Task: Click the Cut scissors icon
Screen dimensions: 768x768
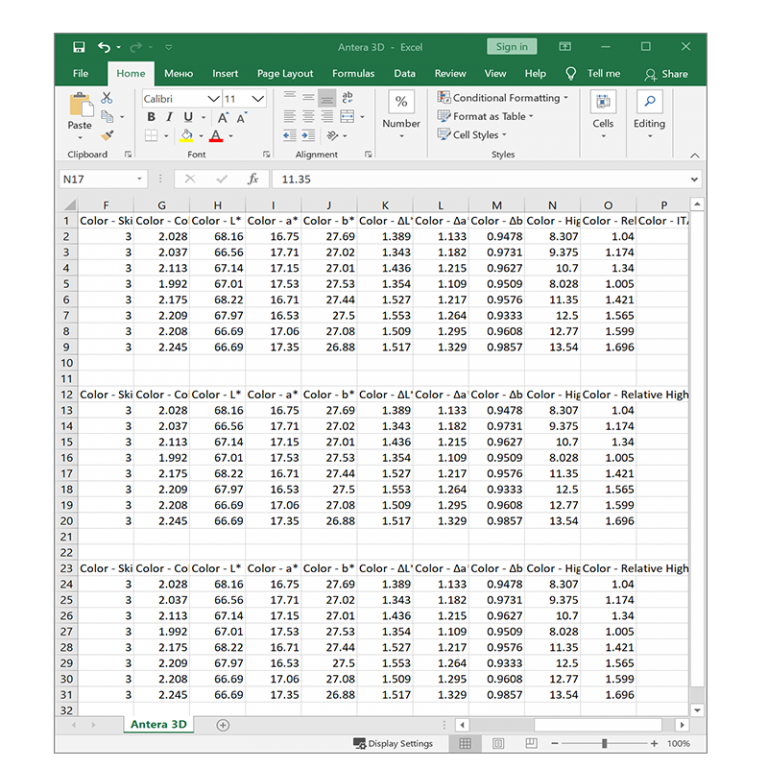Action: click(107, 98)
